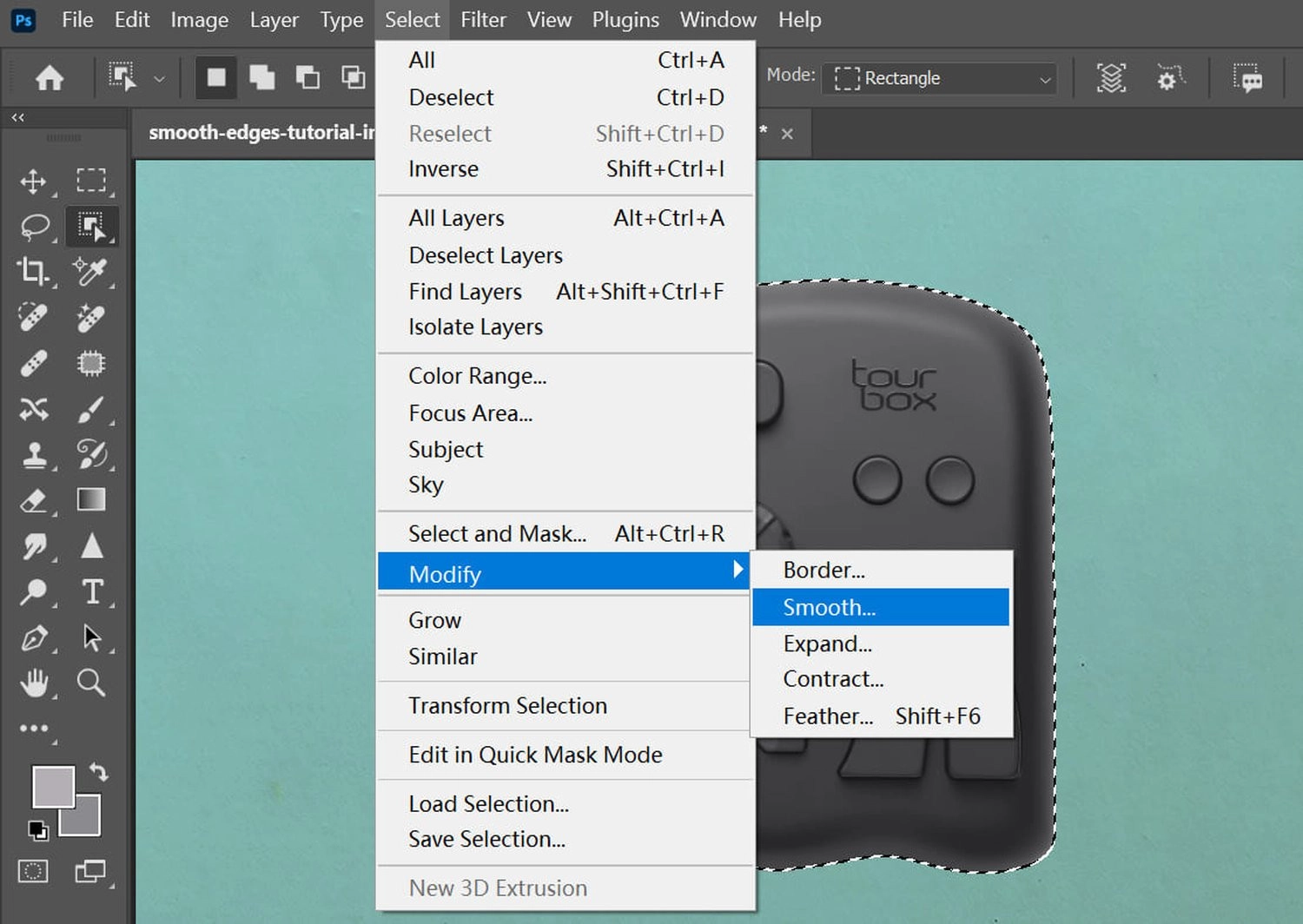Choose Feather... from Modify submenu

pos(881,716)
